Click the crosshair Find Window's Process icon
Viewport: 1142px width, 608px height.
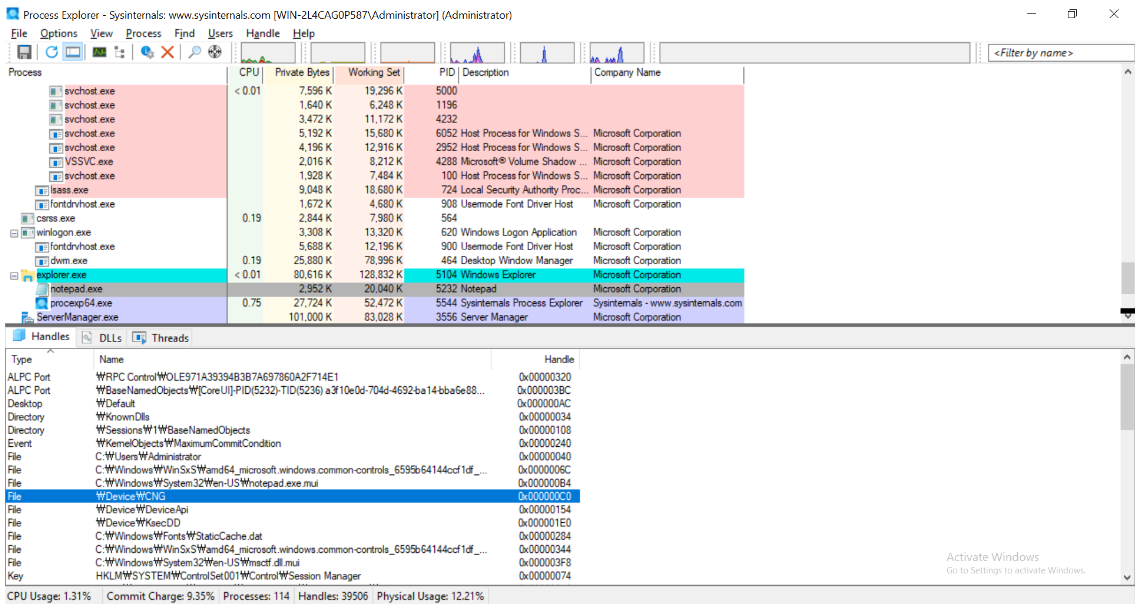coord(215,52)
